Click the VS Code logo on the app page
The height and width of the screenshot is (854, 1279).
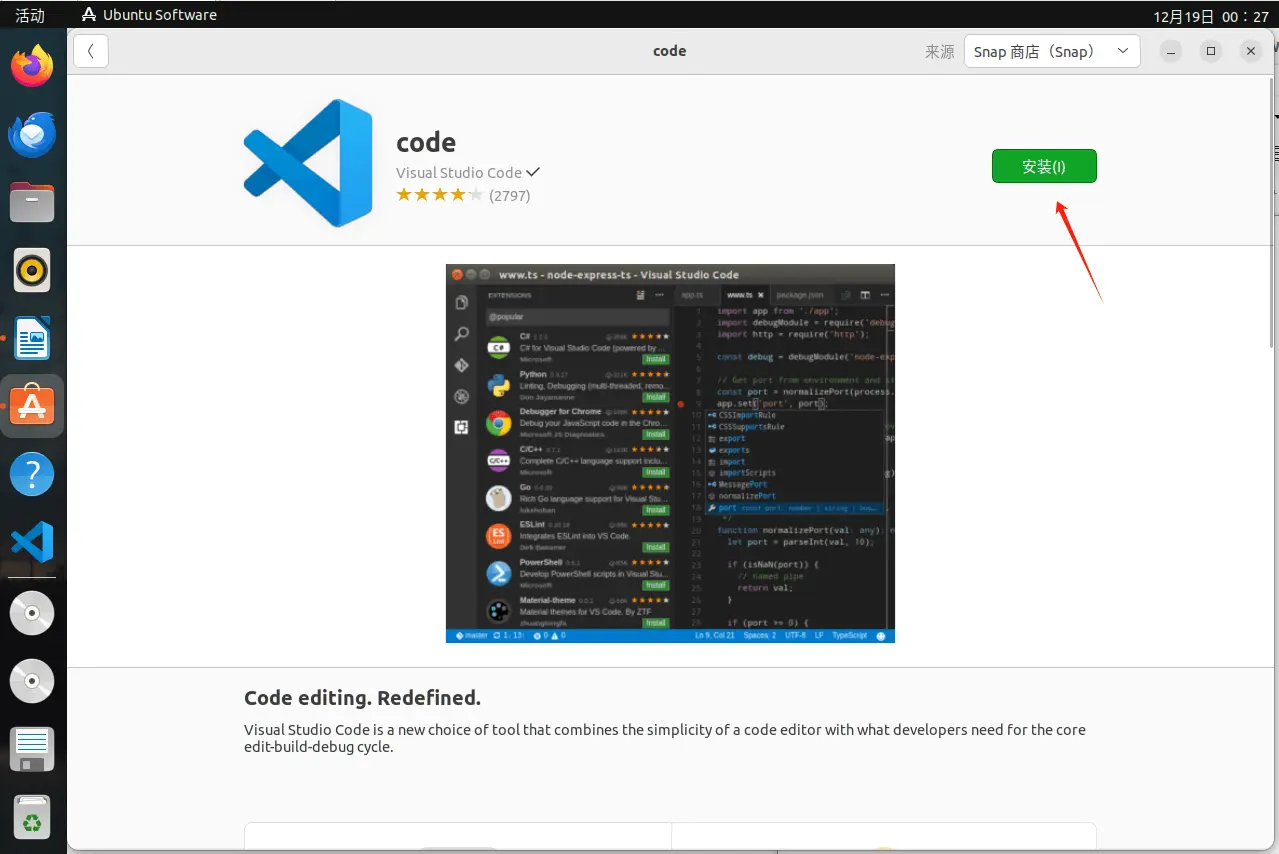[x=308, y=163]
